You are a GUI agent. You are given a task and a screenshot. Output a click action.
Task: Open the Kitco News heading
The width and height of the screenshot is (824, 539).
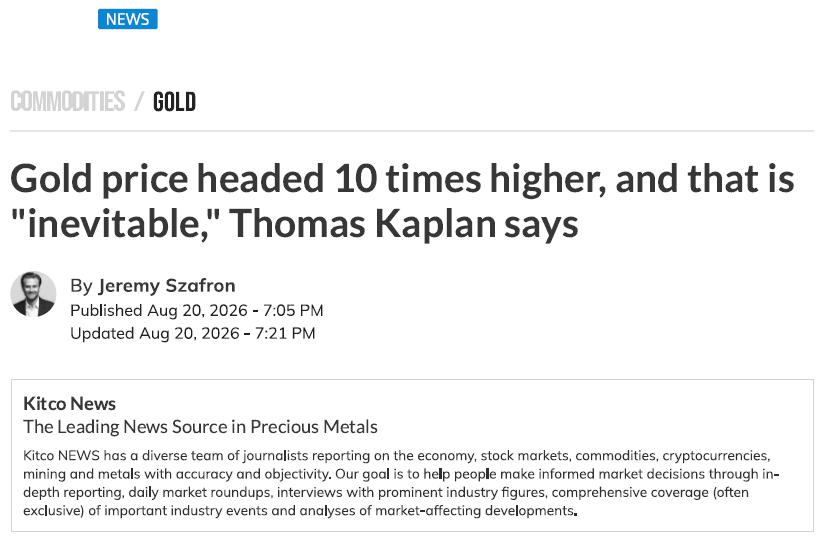click(x=69, y=403)
